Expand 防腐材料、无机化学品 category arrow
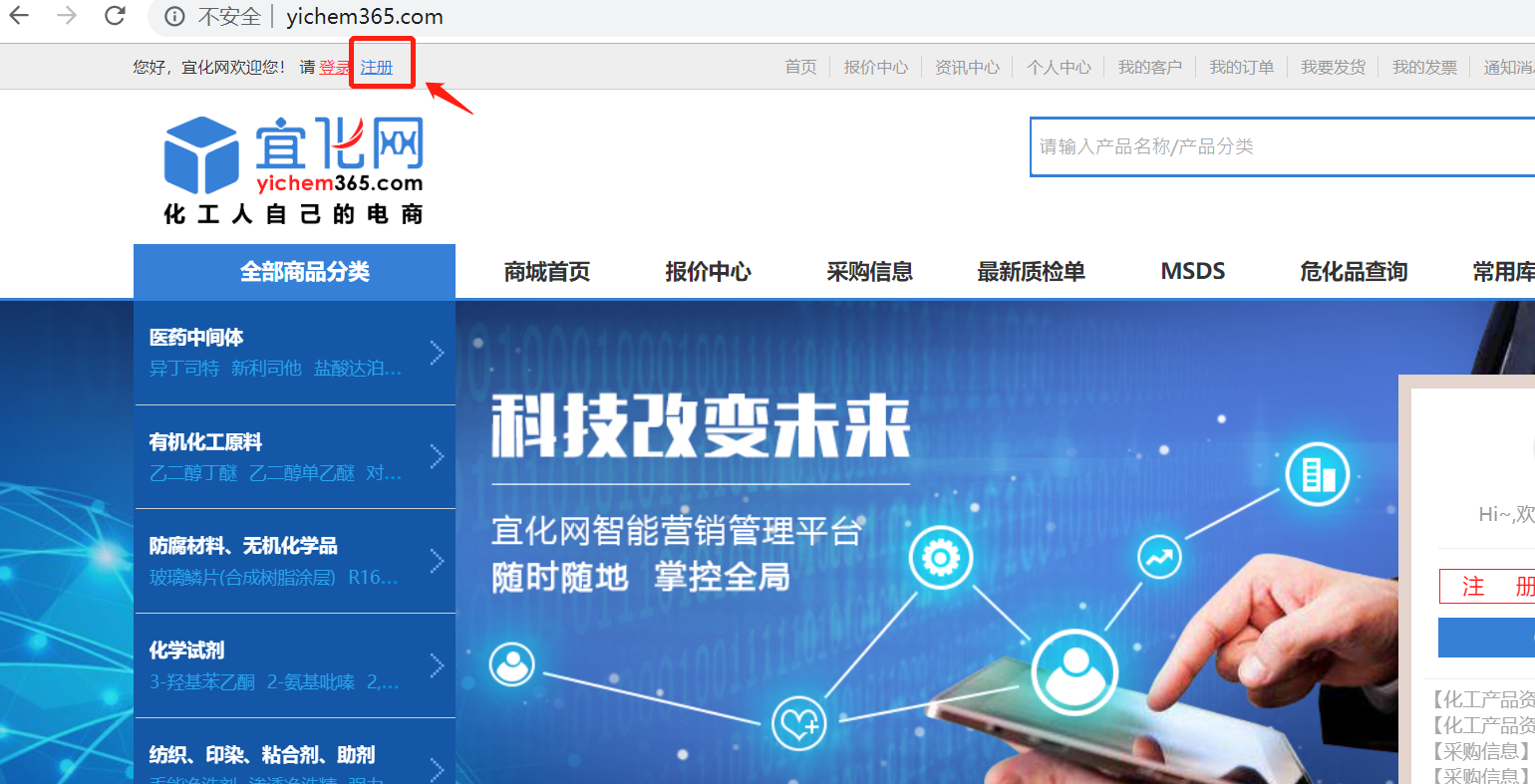Screen dimensions: 1535x784 437,561
